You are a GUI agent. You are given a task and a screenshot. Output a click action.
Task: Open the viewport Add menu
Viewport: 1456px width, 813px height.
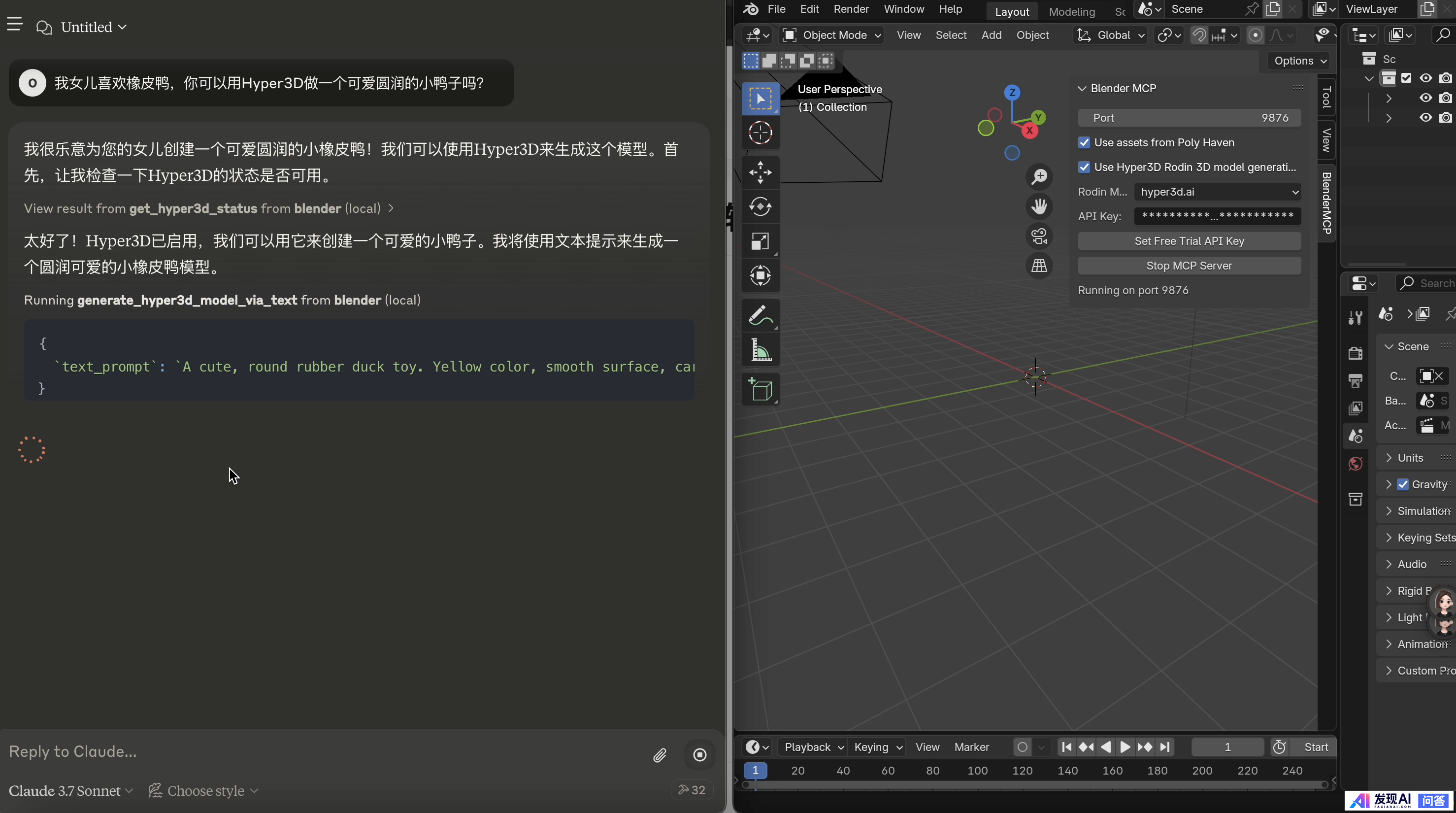click(x=992, y=35)
